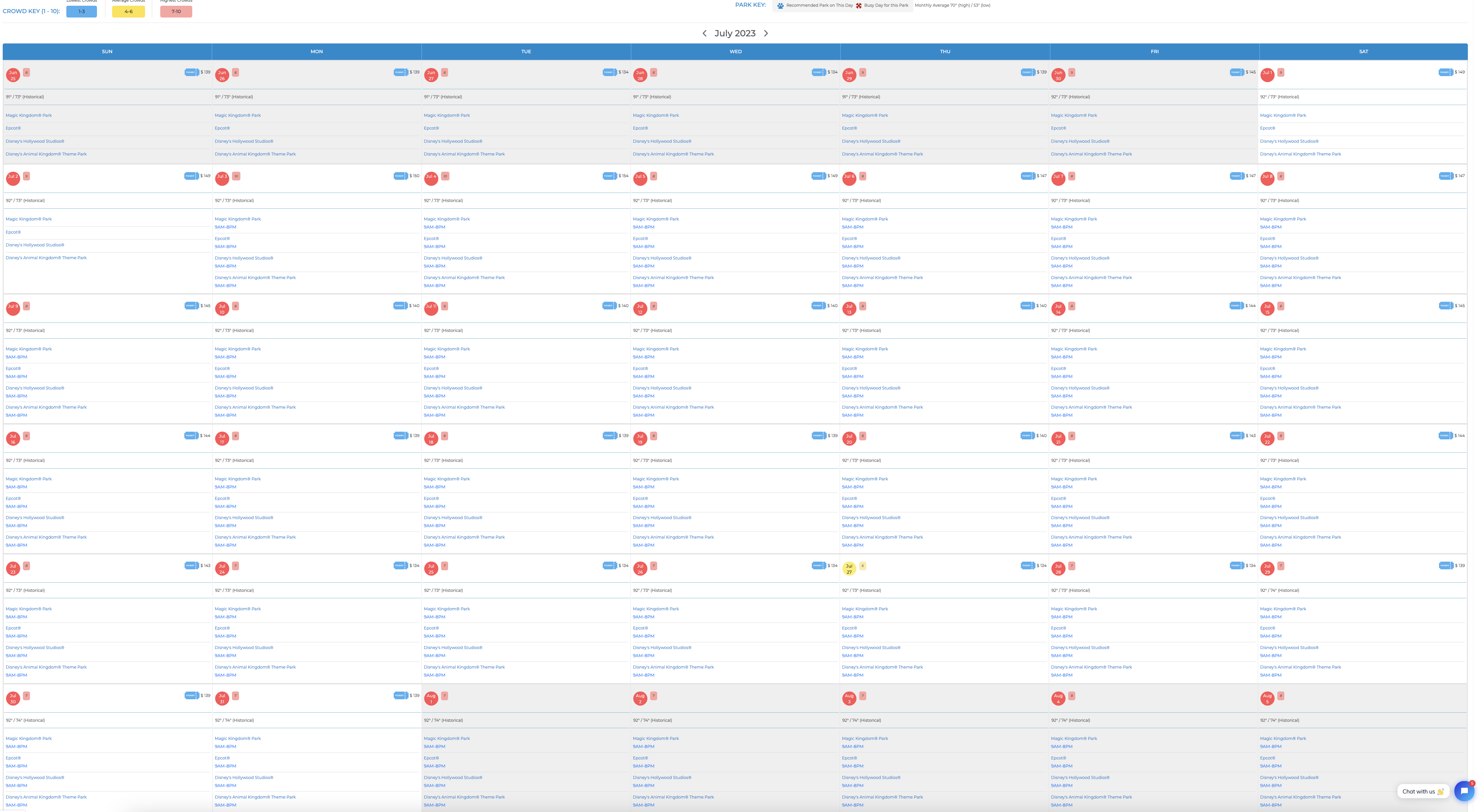Click the ticket icon for Jul 12
This screenshot has width=1482, height=812.
[819, 306]
